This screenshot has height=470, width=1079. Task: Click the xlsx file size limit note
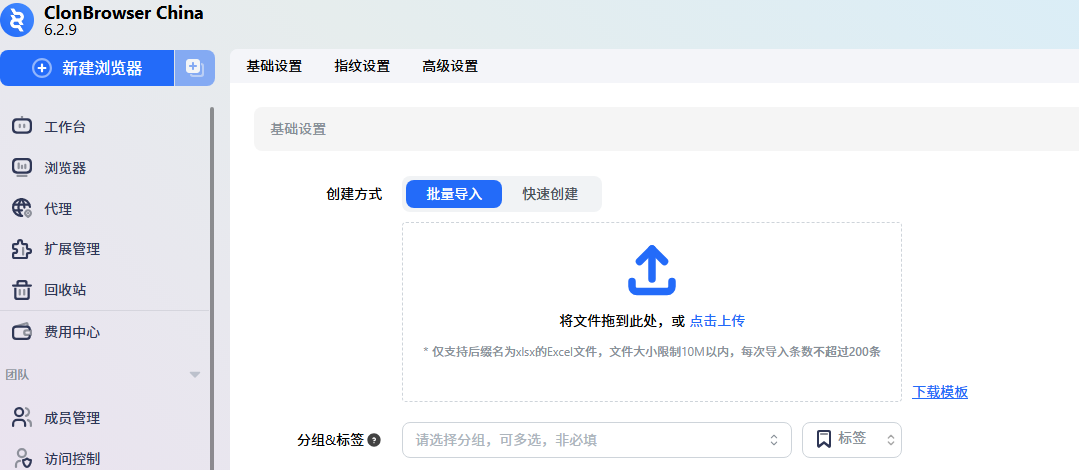click(x=652, y=352)
